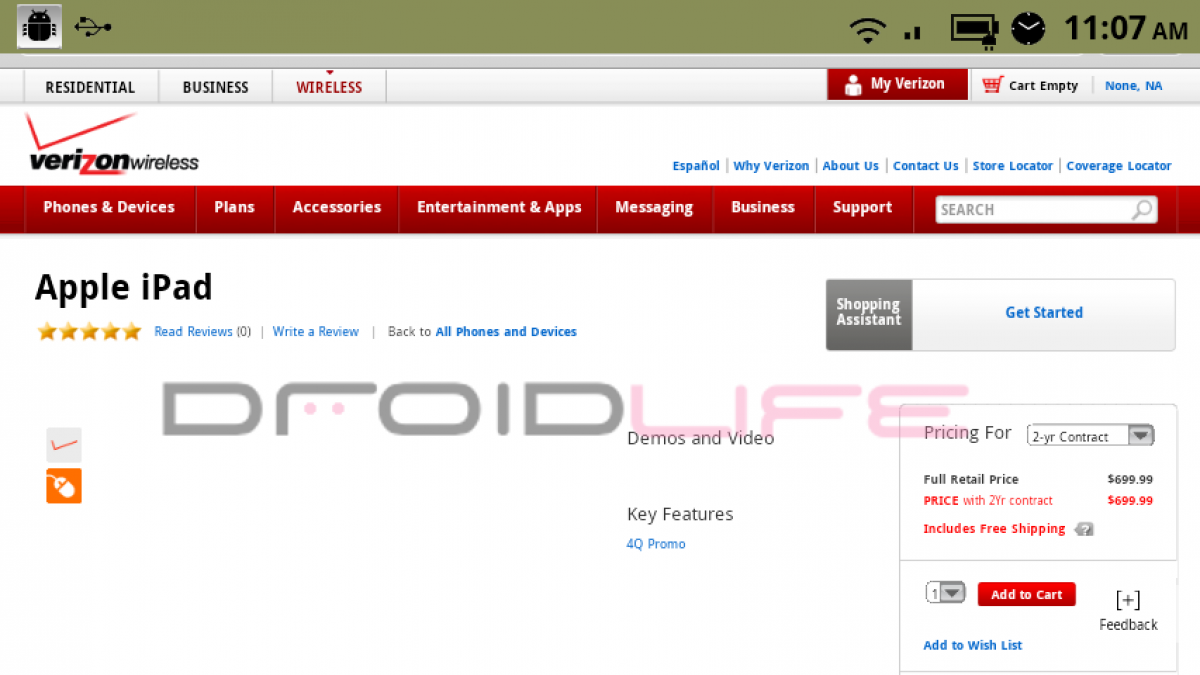Tap the Wi-Fi signal icon
Screen dimensions: 1200x675
(x=867, y=30)
